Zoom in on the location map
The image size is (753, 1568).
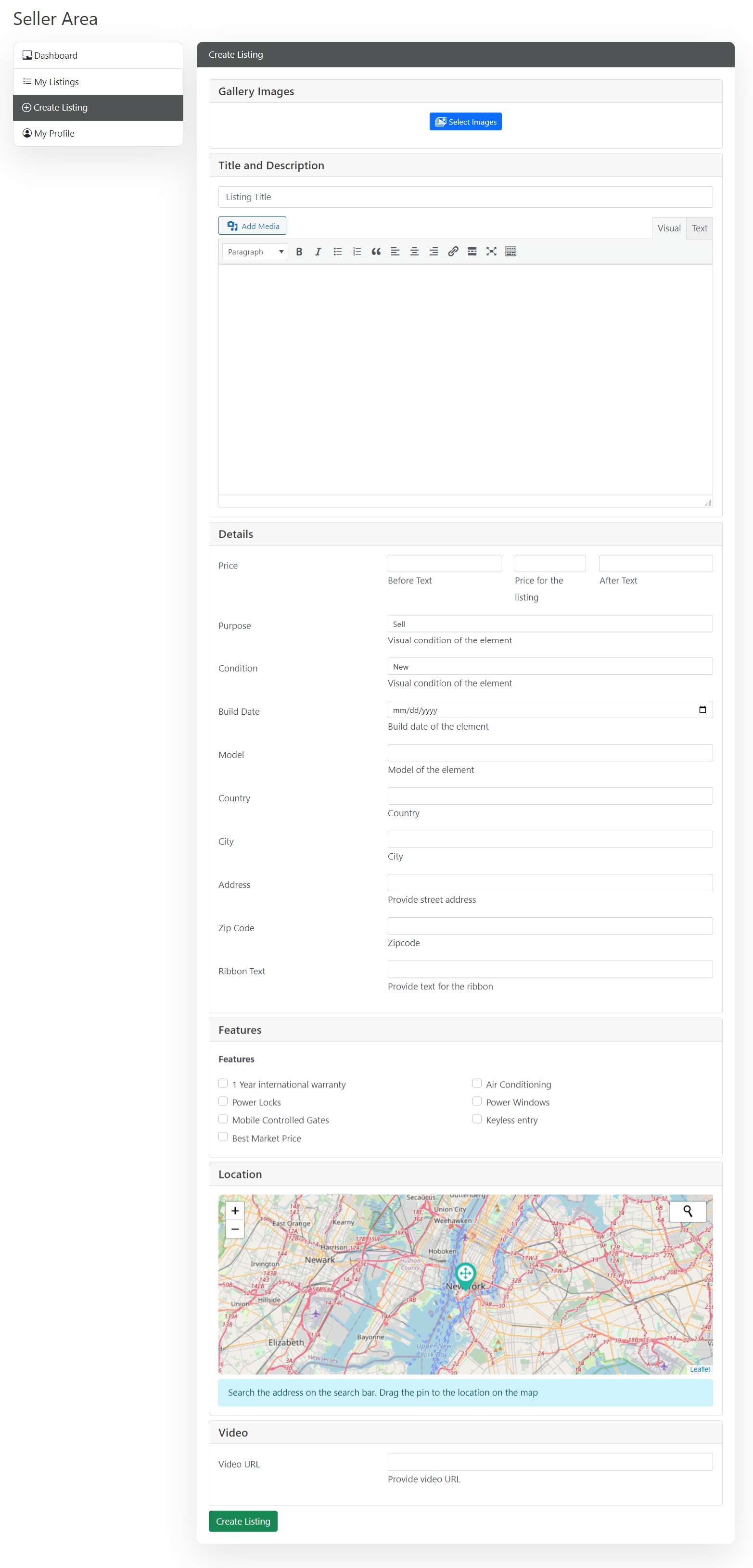coord(235,1211)
